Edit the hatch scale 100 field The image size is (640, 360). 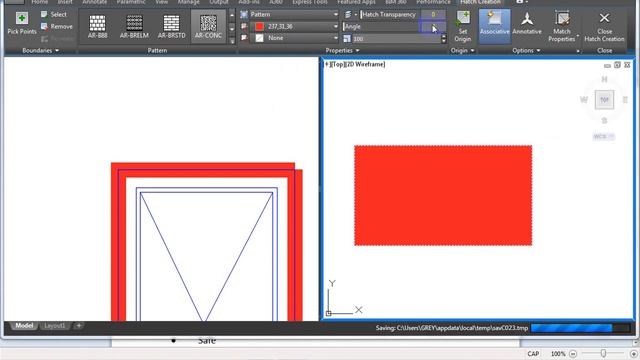point(396,39)
